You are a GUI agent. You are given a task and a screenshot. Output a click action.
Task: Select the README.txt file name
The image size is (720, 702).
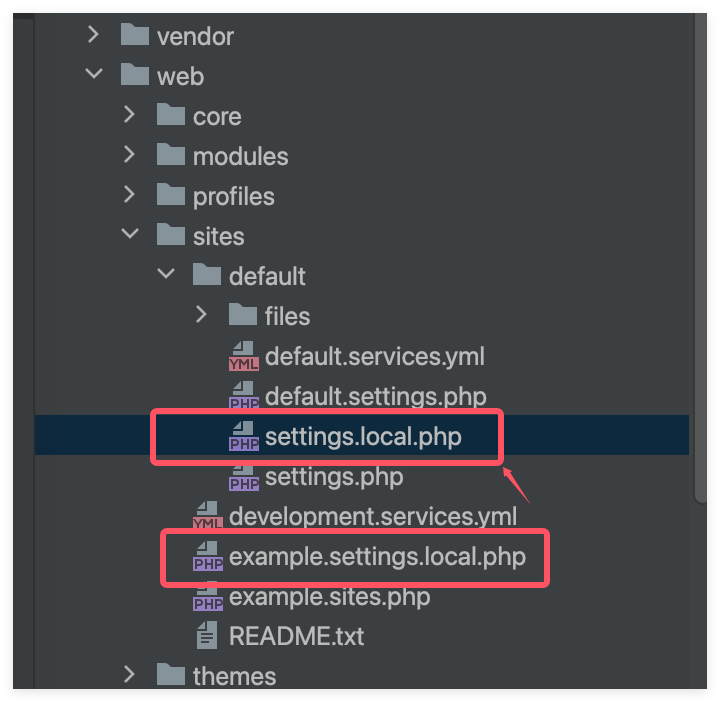(296, 636)
